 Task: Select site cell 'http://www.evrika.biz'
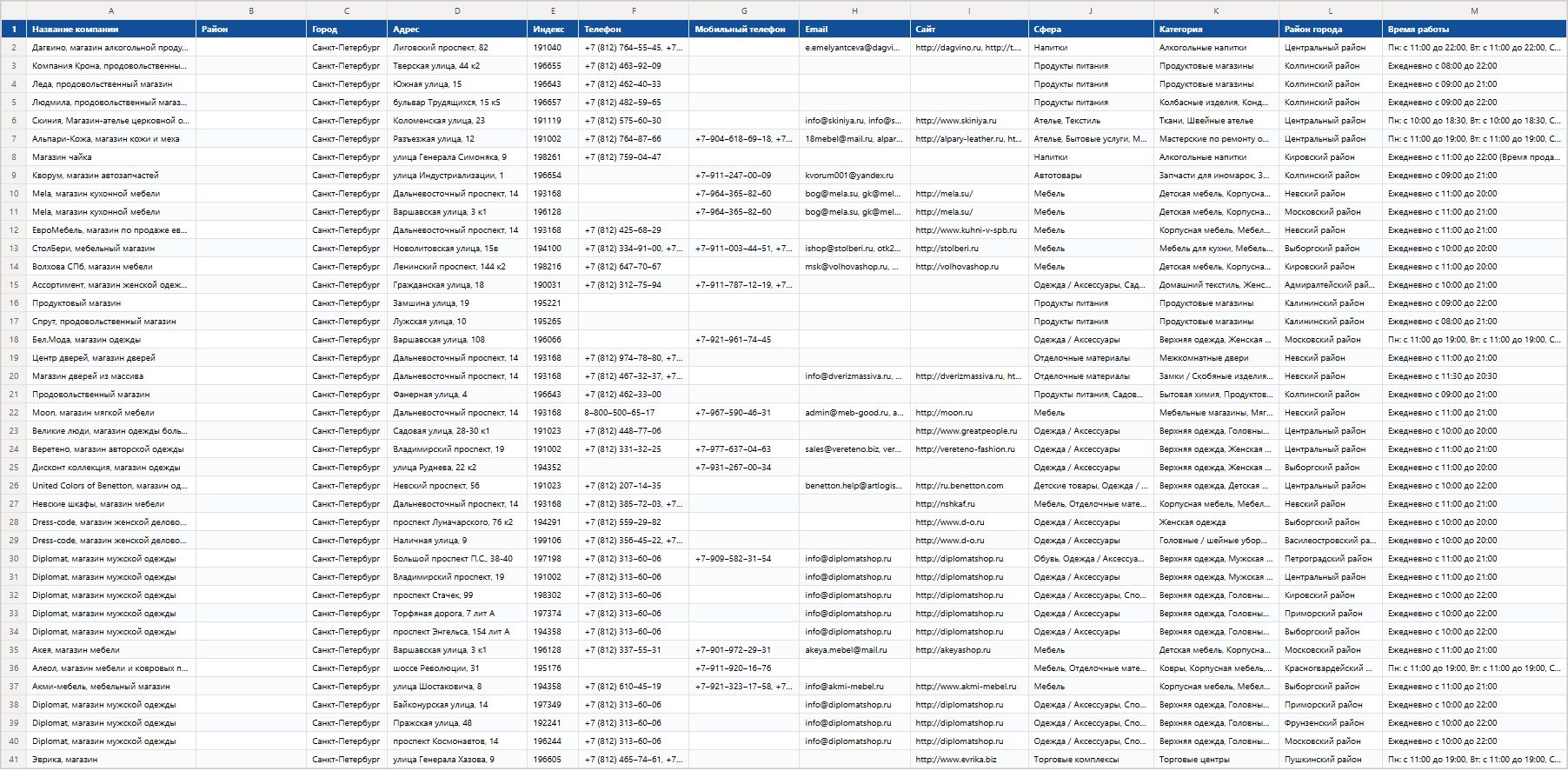(969, 760)
